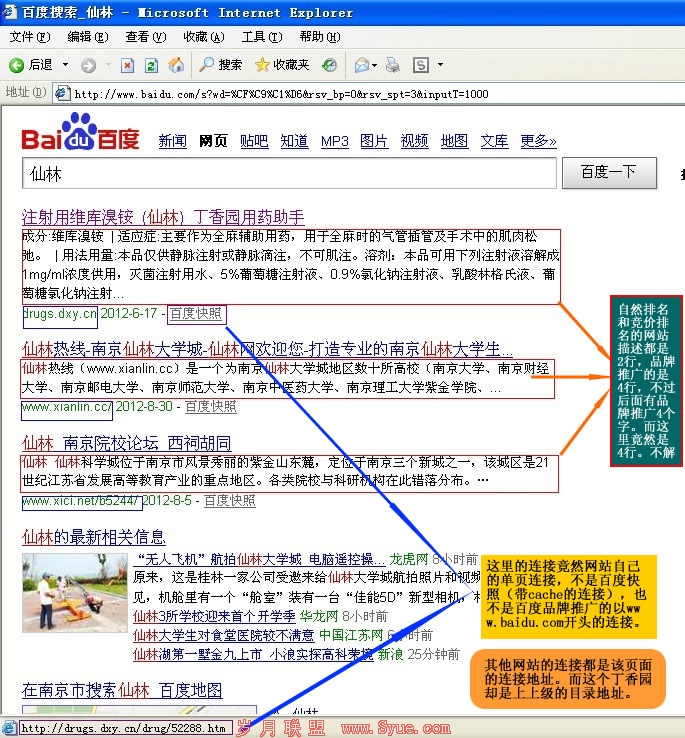Open the 帮助(H) menu
This screenshot has height=738, width=685.
point(320,37)
